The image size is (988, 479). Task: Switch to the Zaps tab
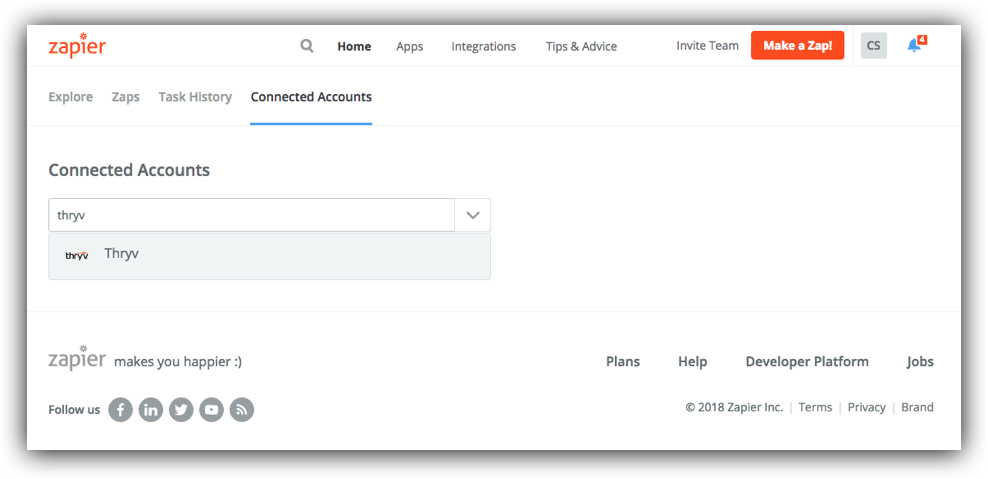(x=125, y=97)
